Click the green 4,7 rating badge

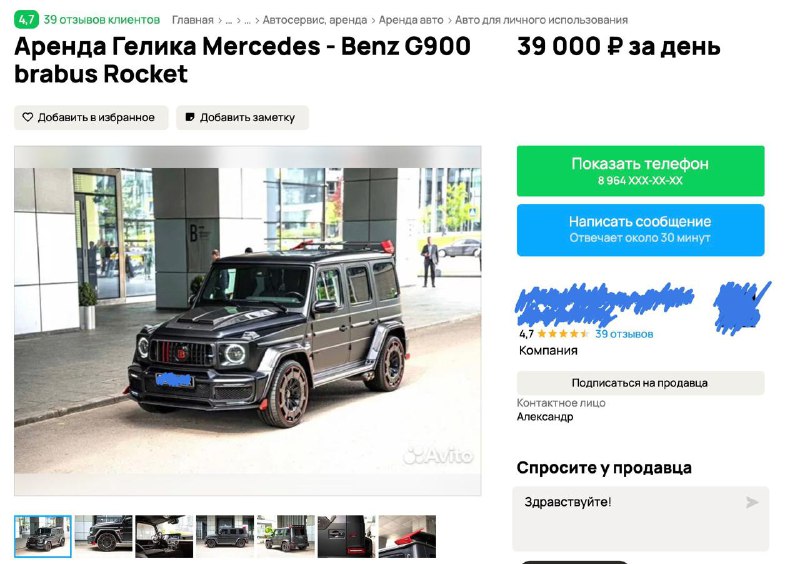(26, 20)
